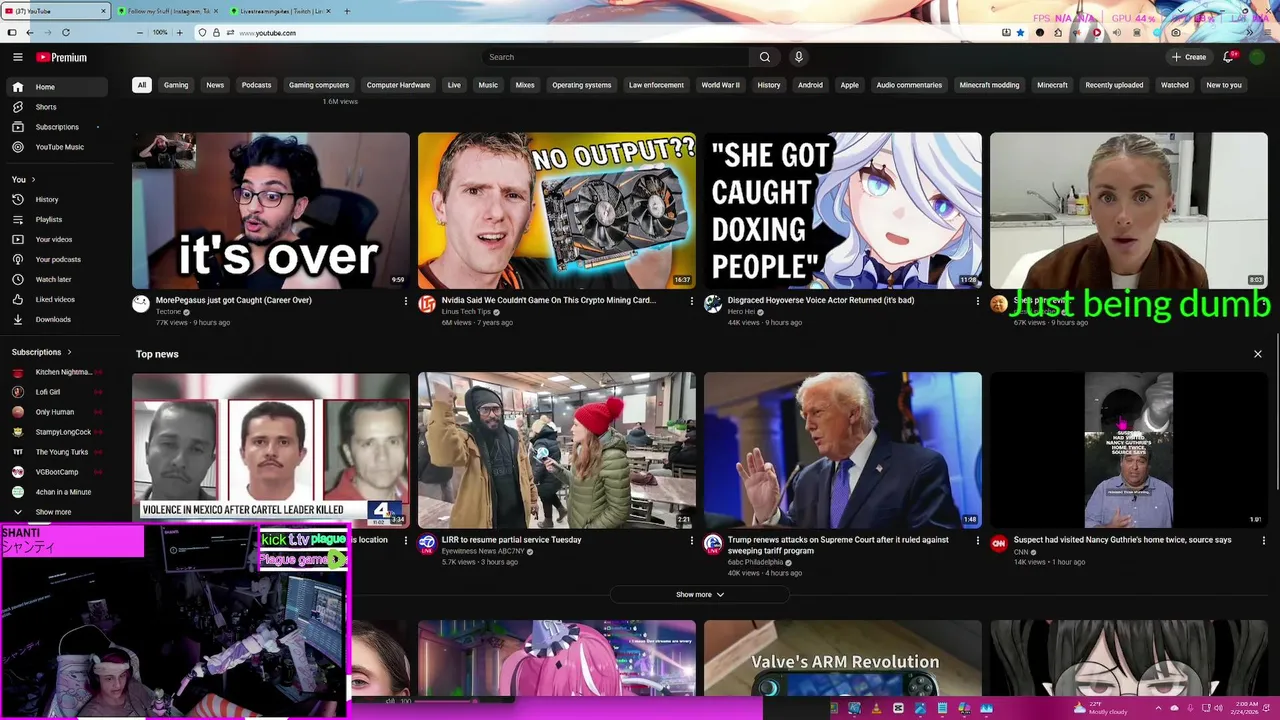The height and width of the screenshot is (720, 1280).
Task: Open Playlists in the sidebar
Action: (55, 219)
